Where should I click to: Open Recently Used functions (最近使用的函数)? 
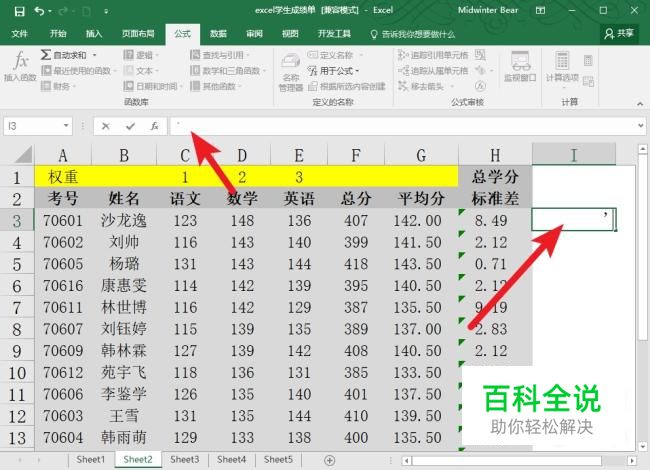pyautogui.click(x=79, y=71)
